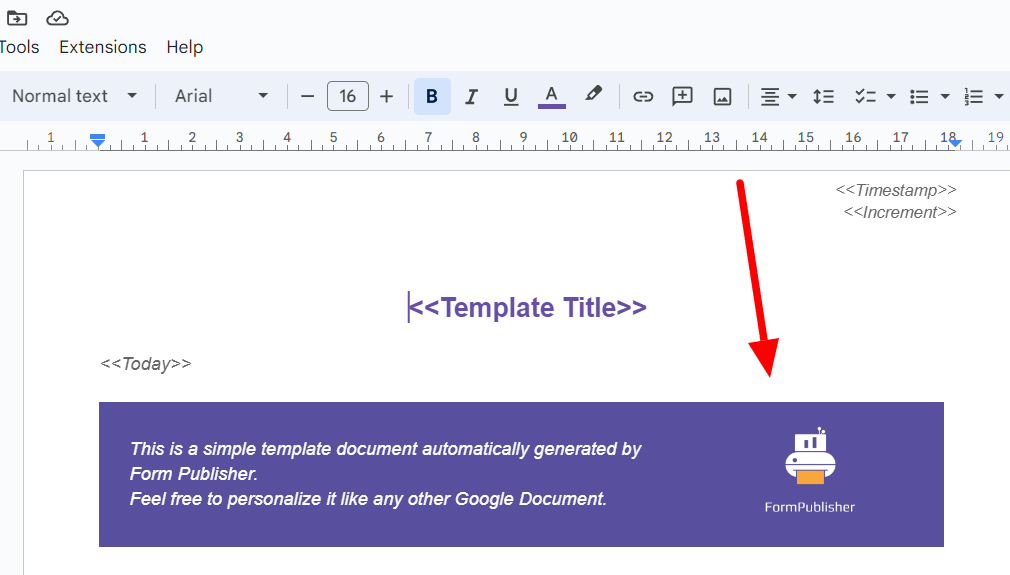Click the insert image icon
The width and height of the screenshot is (1010, 575).
pyautogui.click(x=722, y=97)
